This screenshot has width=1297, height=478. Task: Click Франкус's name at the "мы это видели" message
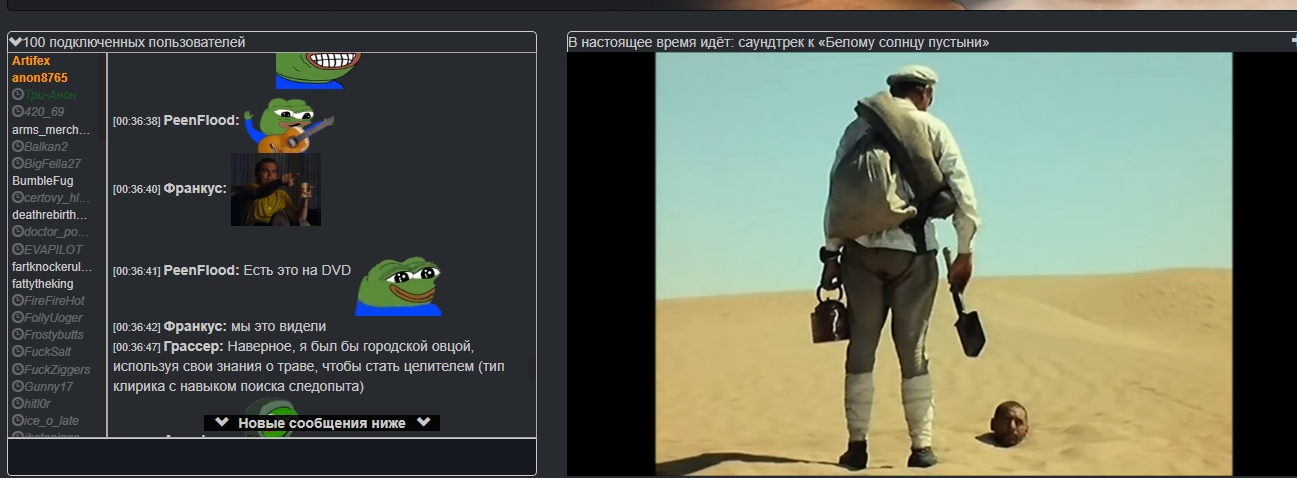click(195, 326)
